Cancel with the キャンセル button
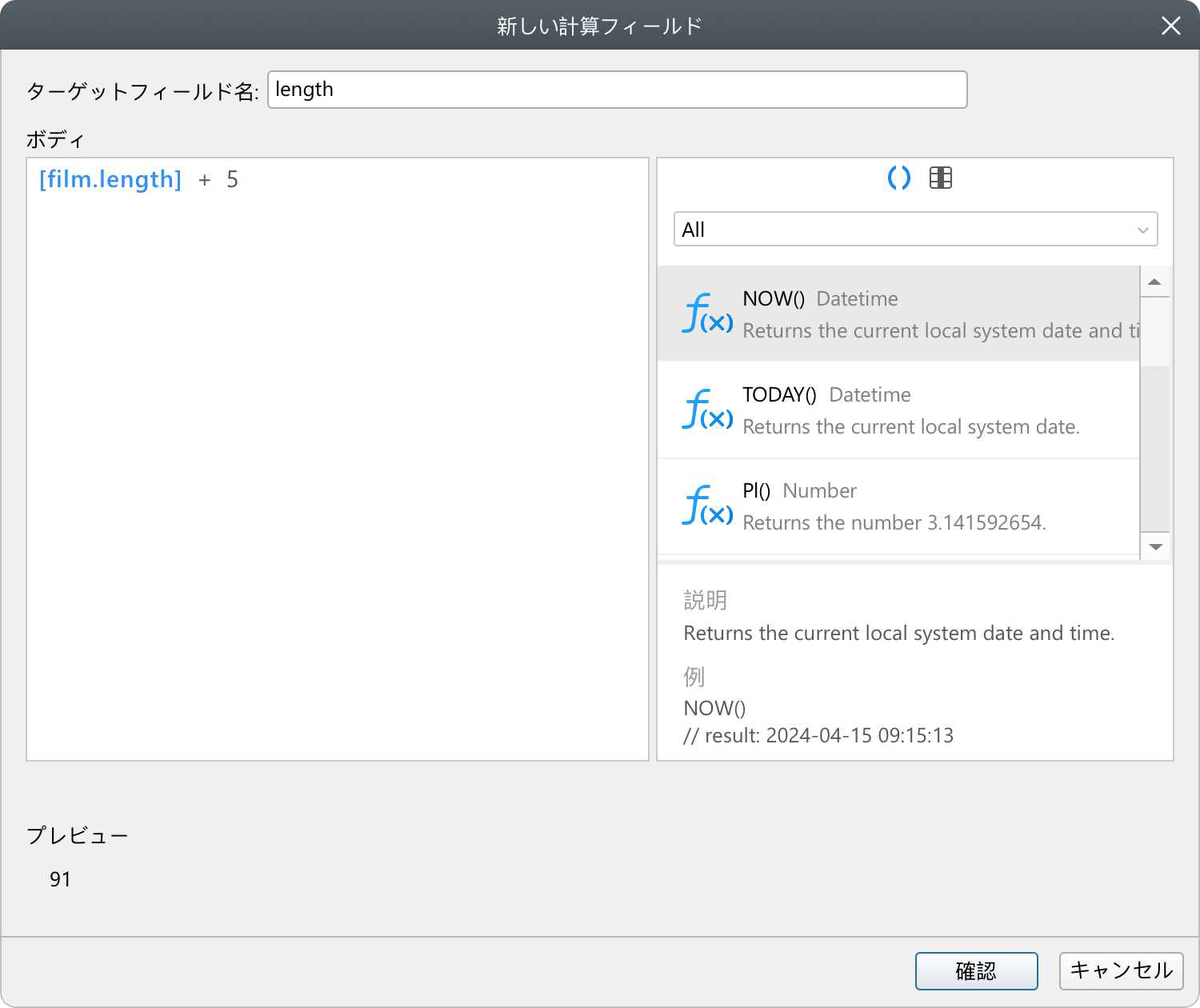This screenshot has height=1008, width=1200. [1122, 971]
